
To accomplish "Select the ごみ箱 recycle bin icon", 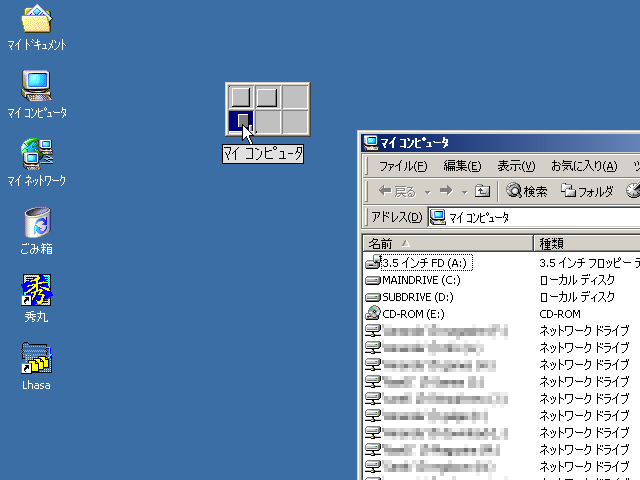I will 37,222.
